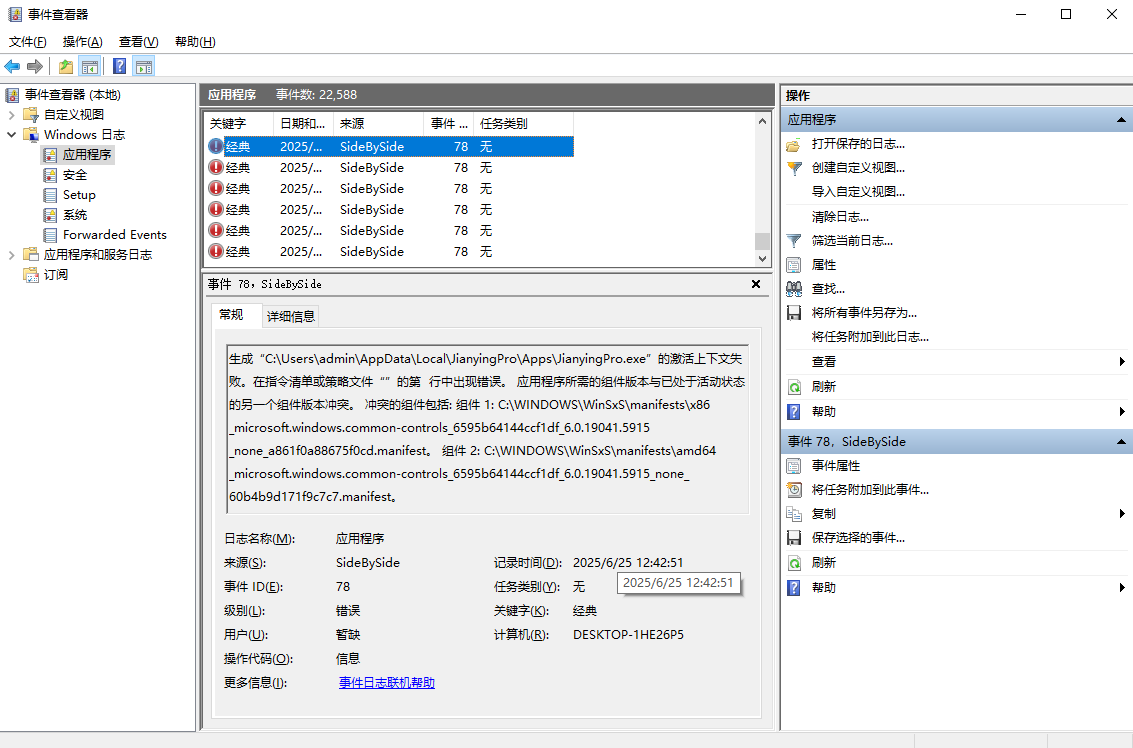This screenshot has width=1133, height=748.
Task: Collapse the Windows 日志 tree node
Action: click(11, 135)
